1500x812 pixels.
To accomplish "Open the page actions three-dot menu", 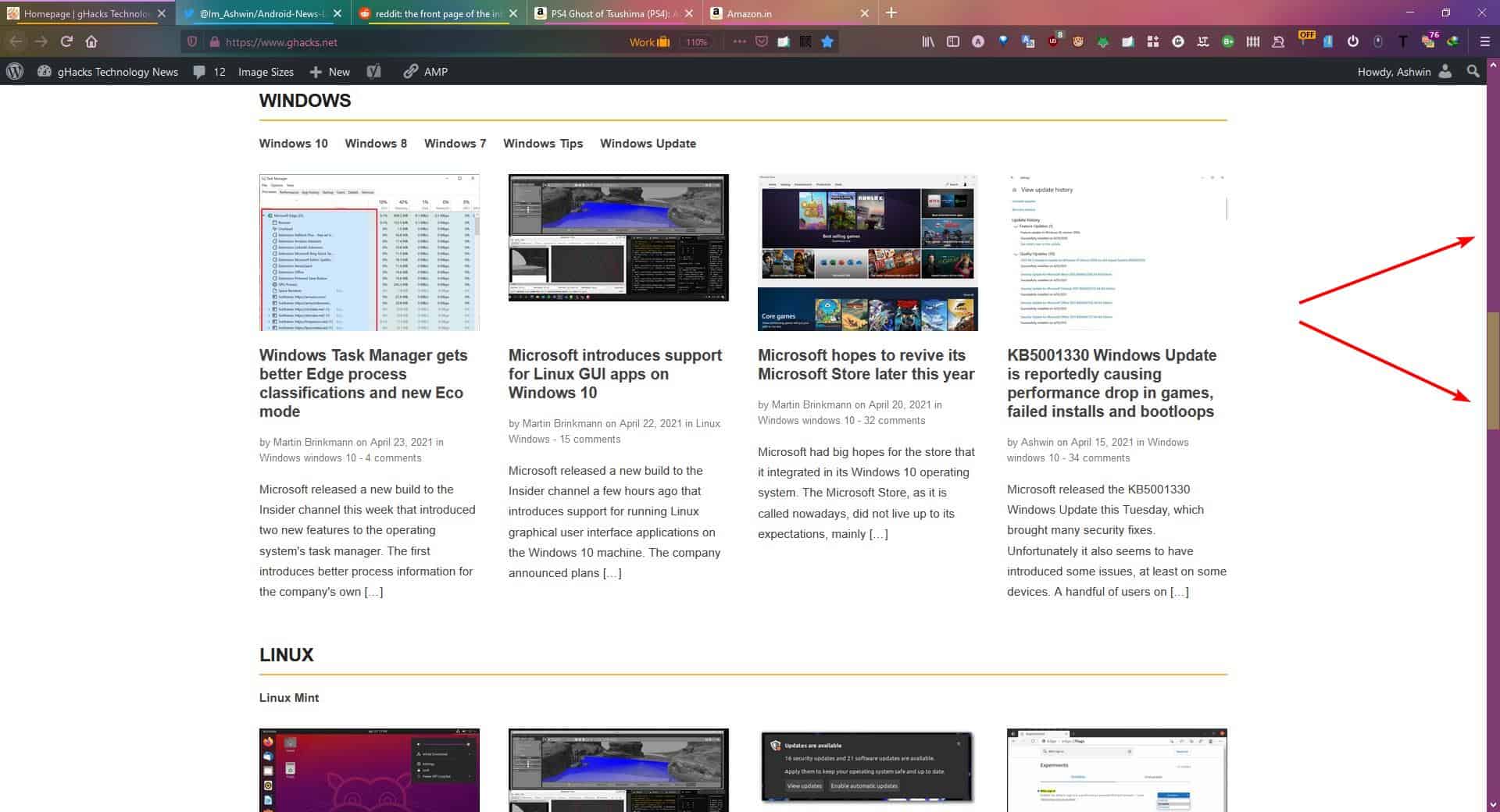I will pos(738,41).
